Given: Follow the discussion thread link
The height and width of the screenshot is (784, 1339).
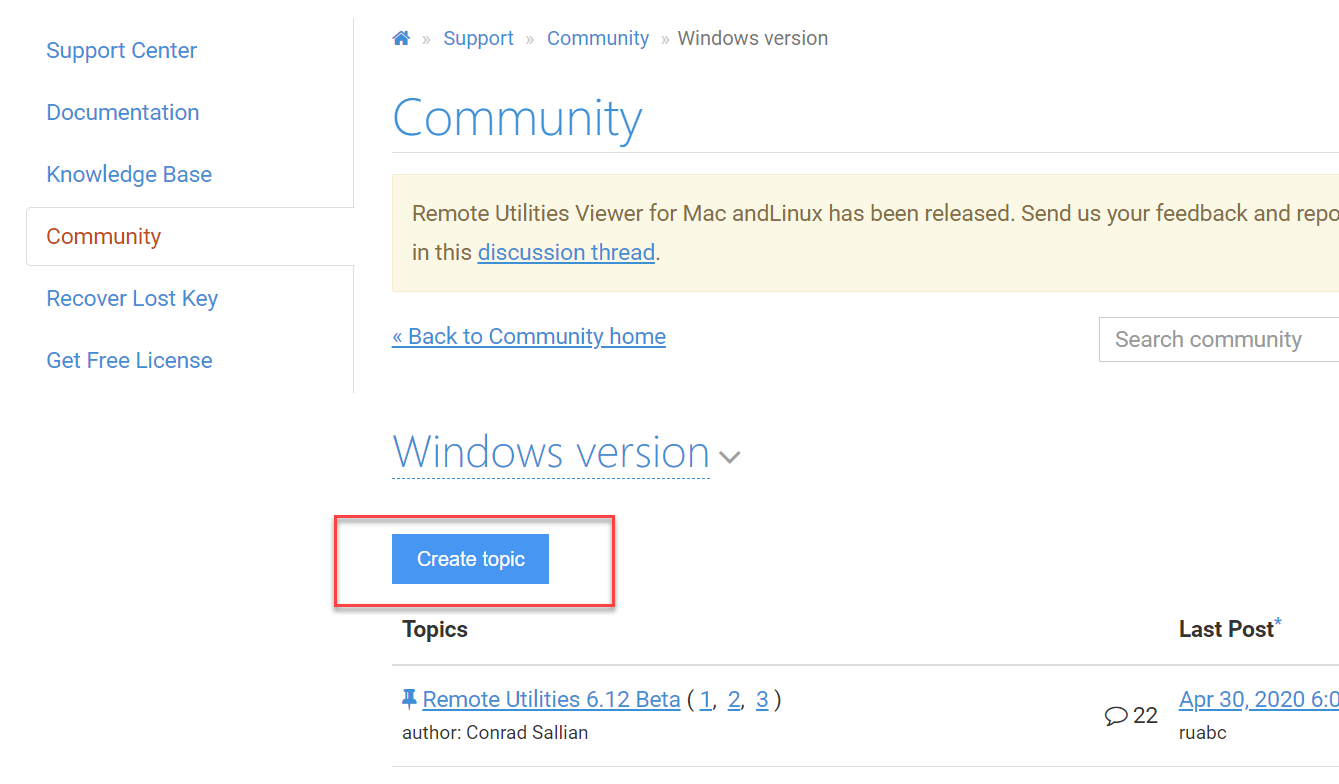Looking at the screenshot, I should pyautogui.click(x=566, y=252).
